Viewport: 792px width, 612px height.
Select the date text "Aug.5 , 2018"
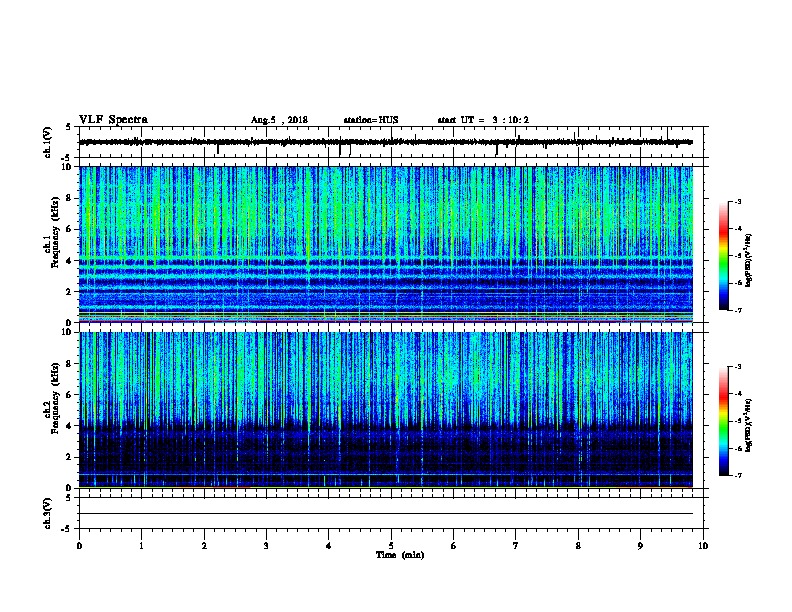(279, 120)
